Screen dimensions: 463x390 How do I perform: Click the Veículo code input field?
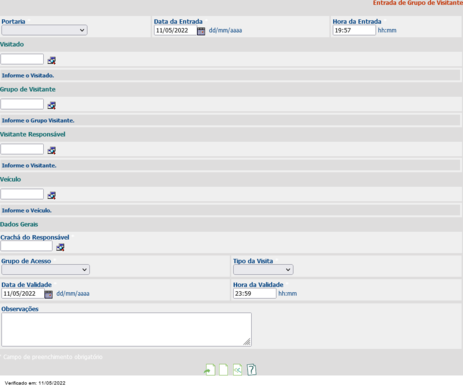pos(22,194)
